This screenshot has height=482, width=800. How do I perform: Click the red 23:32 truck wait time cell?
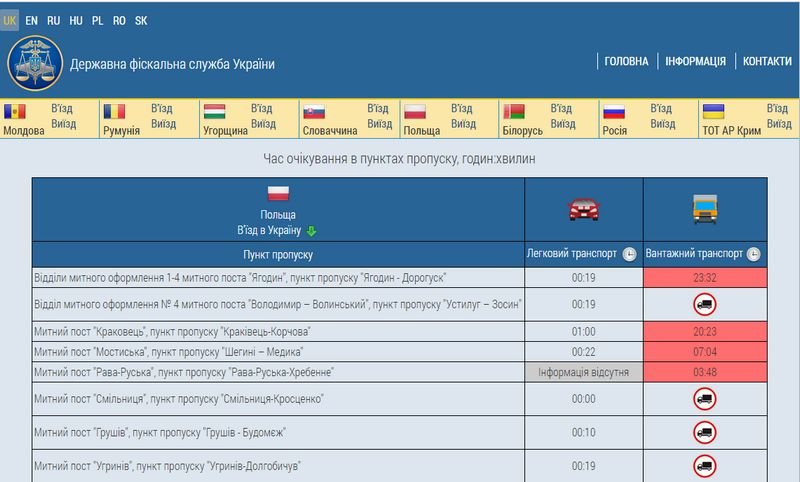pos(702,277)
